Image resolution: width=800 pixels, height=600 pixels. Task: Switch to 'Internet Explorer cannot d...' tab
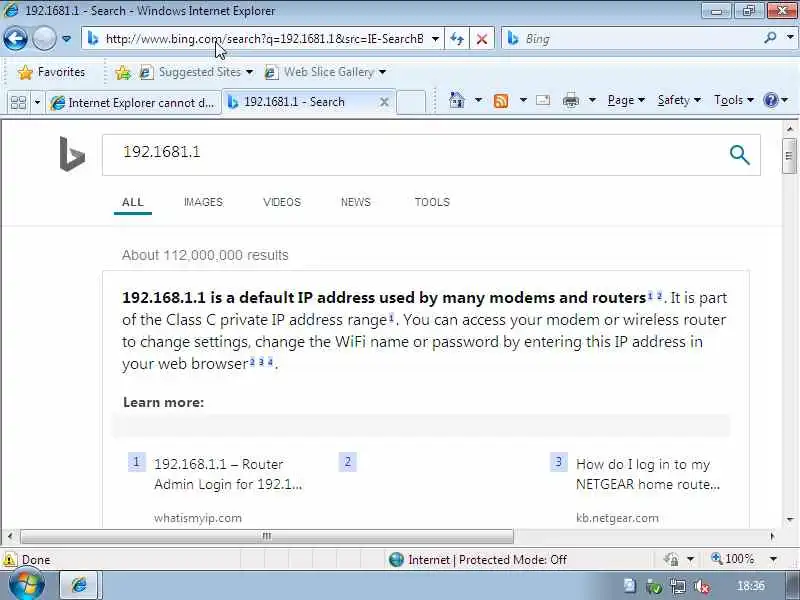tap(133, 103)
